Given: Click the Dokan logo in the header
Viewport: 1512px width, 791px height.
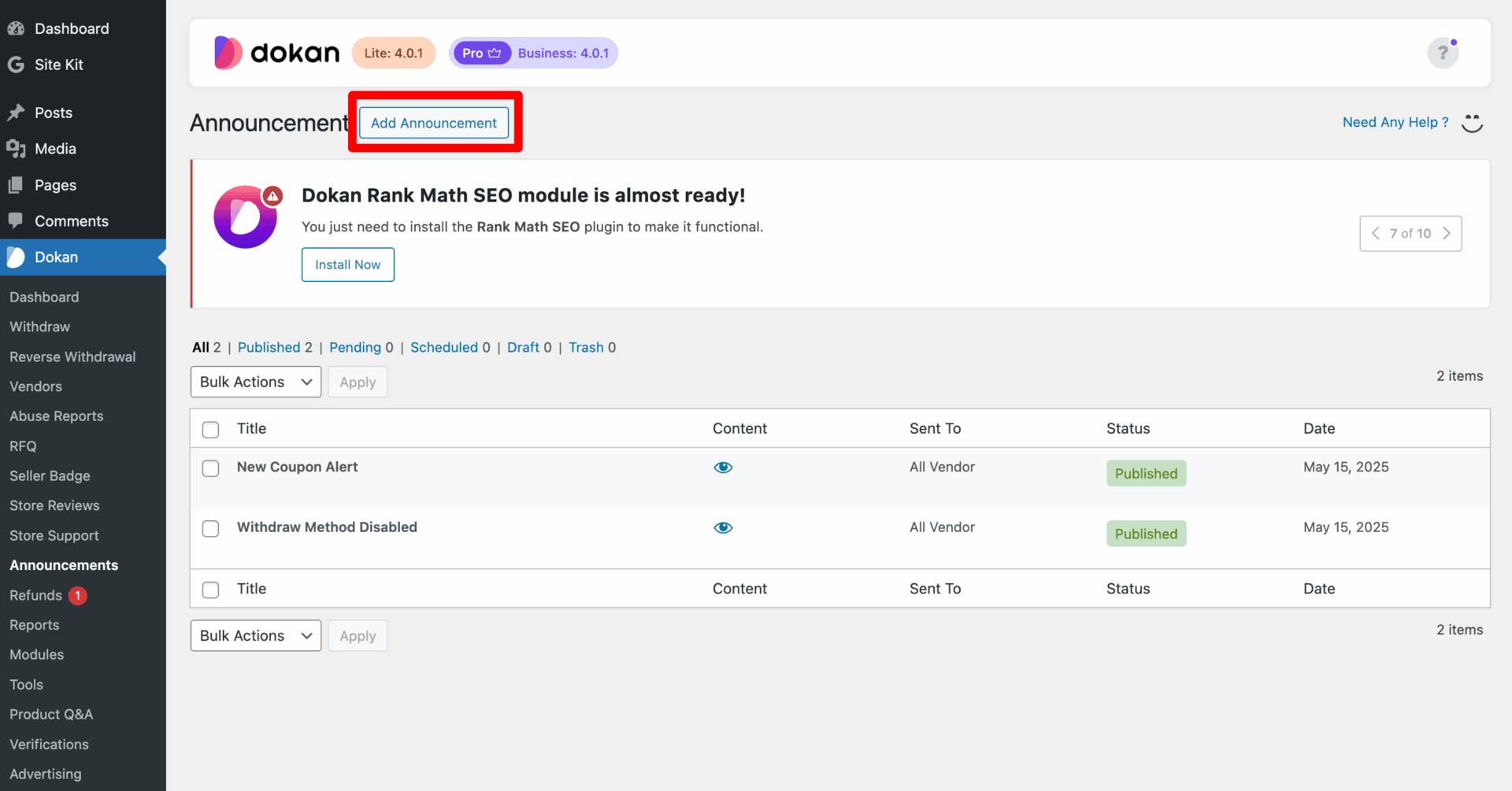Looking at the screenshot, I should pyautogui.click(x=276, y=53).
